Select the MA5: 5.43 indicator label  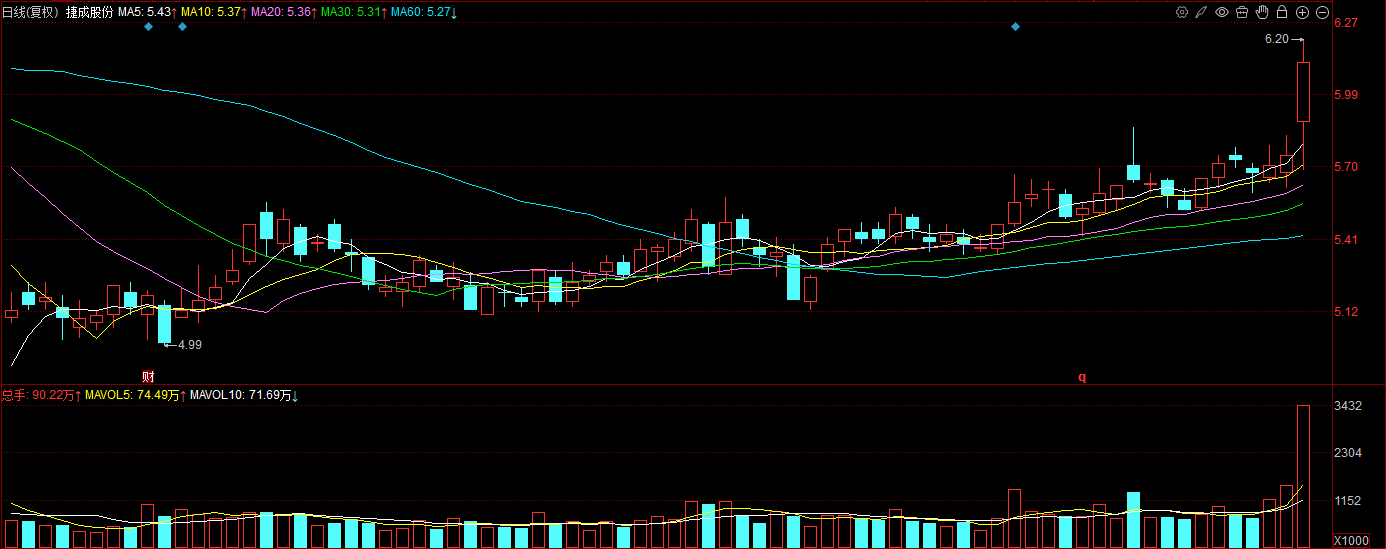(x=147, y=12)
